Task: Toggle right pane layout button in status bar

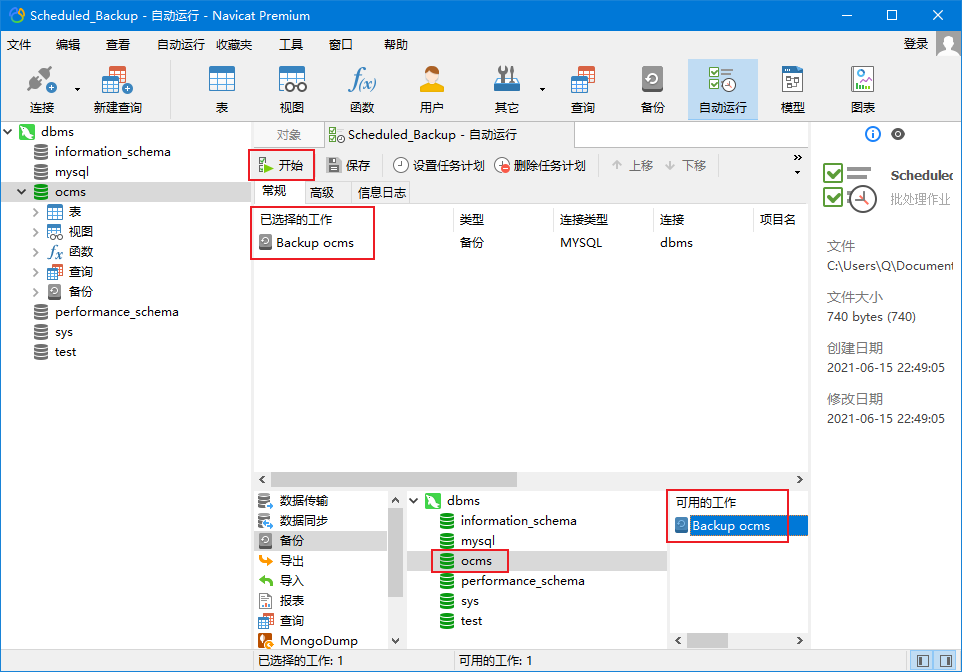Action: pos(944,661)
